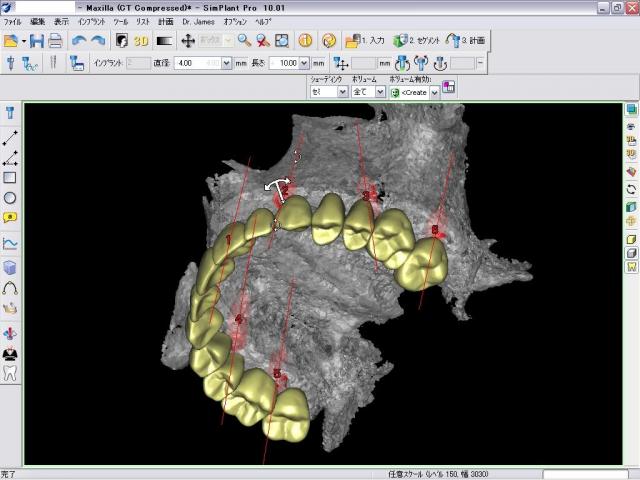Open the インプラント menu
640x480 pixels.
tap(92, 21)
